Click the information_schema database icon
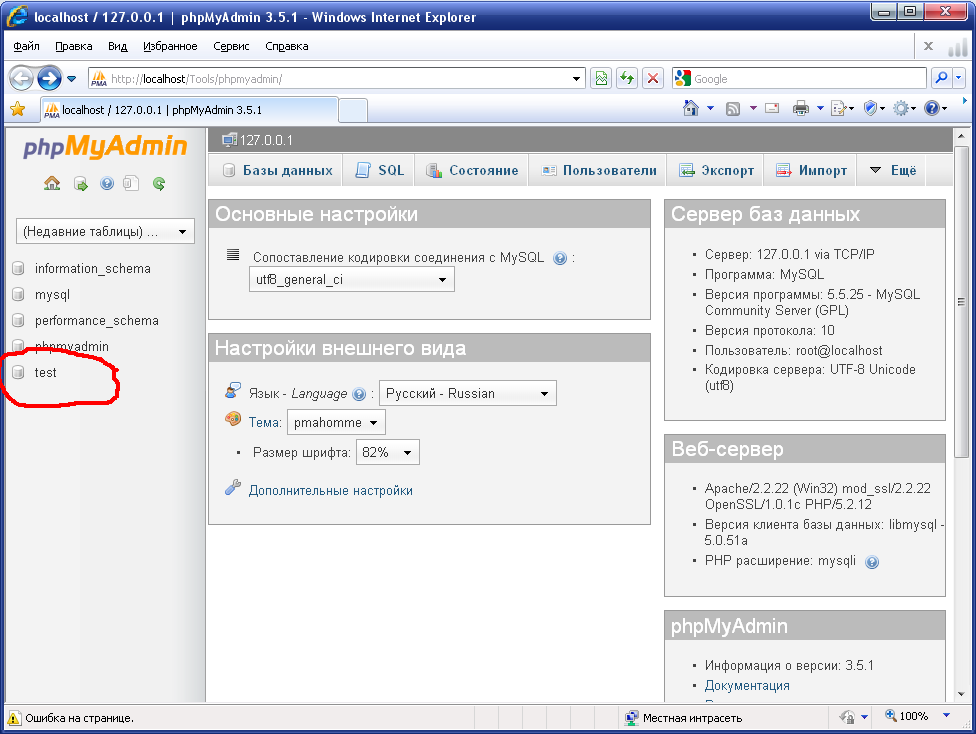 point(19,268)
